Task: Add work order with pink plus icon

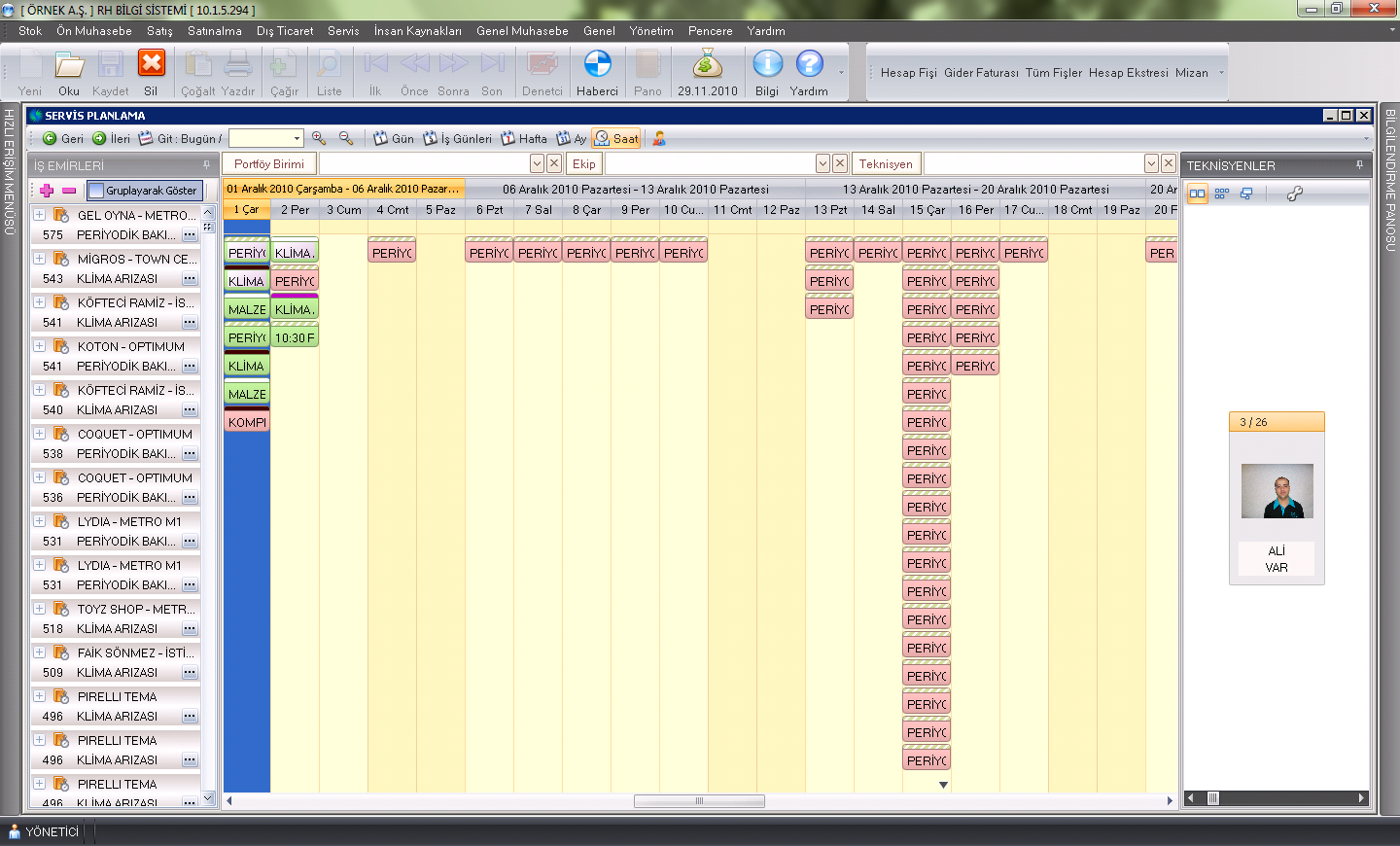Action: [x=47, y=191]
